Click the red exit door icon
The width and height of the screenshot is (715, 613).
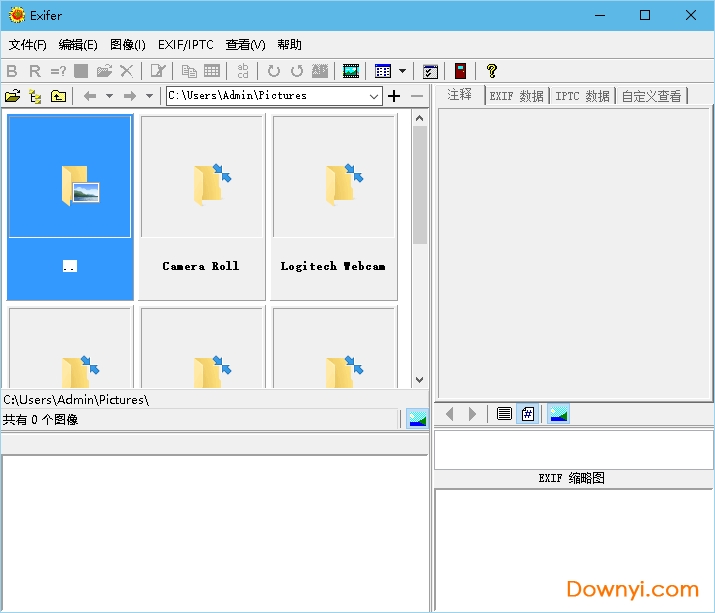[x=460, y=71]
